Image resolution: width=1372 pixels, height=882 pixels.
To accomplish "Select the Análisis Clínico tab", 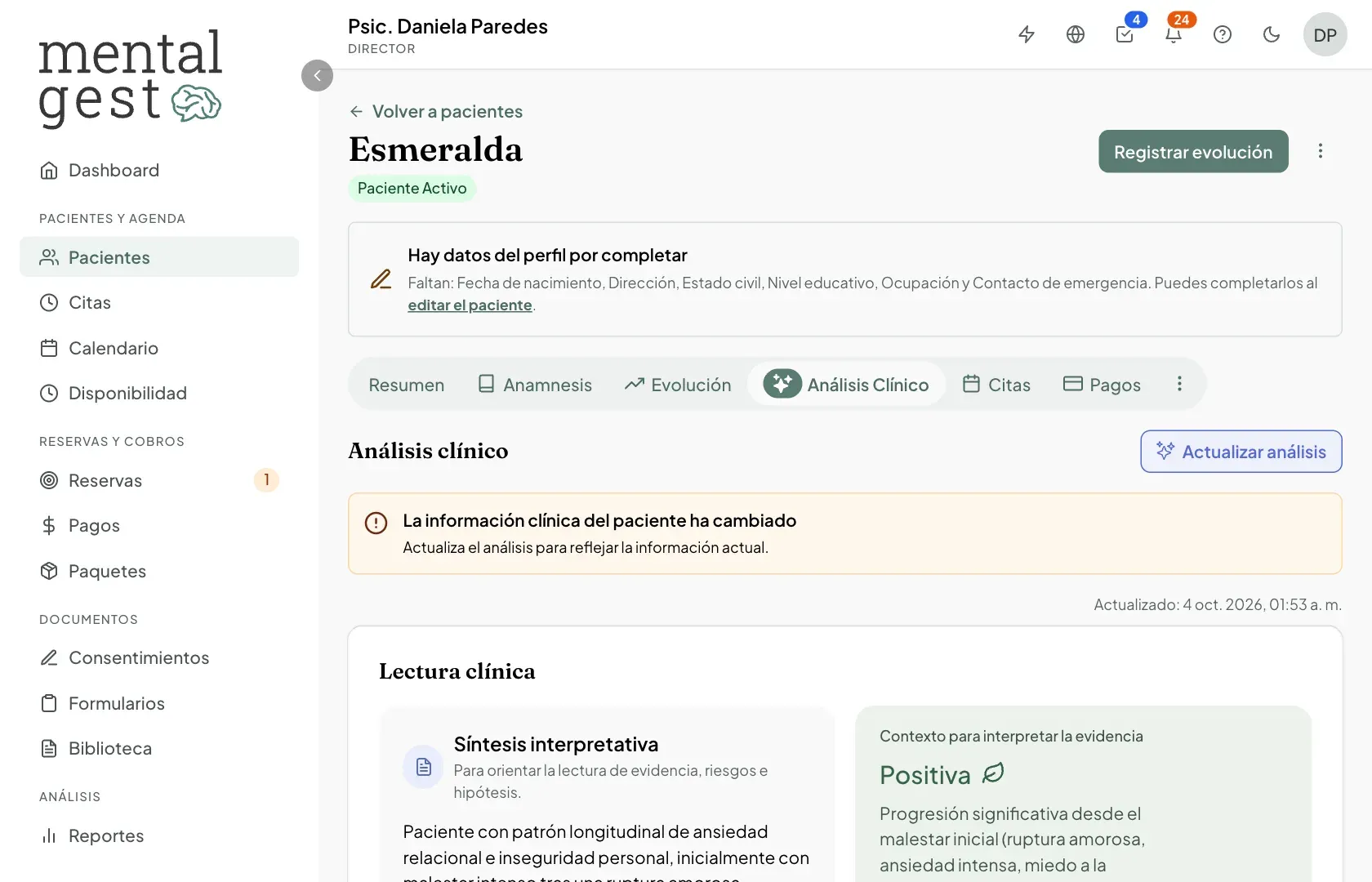I will tap(846, 384).
